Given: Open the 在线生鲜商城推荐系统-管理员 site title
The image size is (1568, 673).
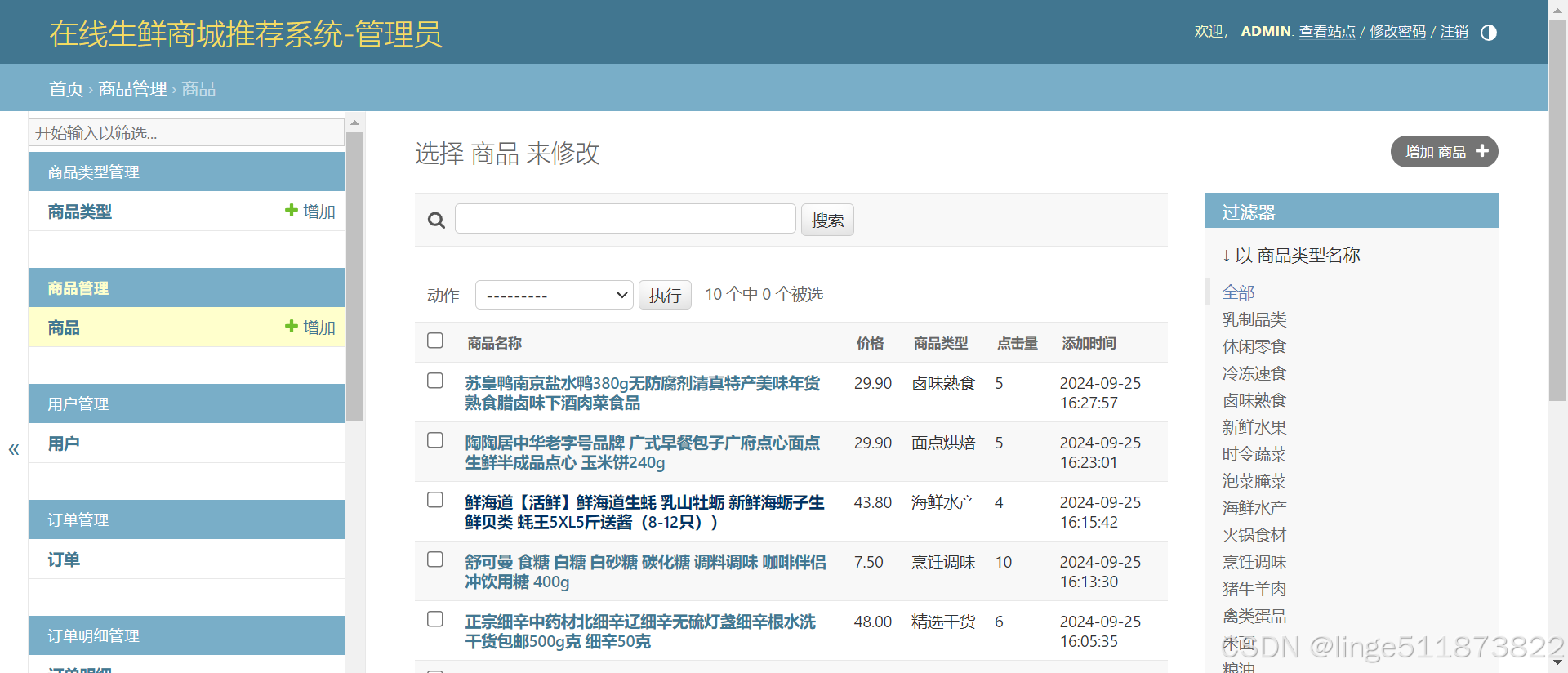Looking at the screenshot, I should pos(245,33).
